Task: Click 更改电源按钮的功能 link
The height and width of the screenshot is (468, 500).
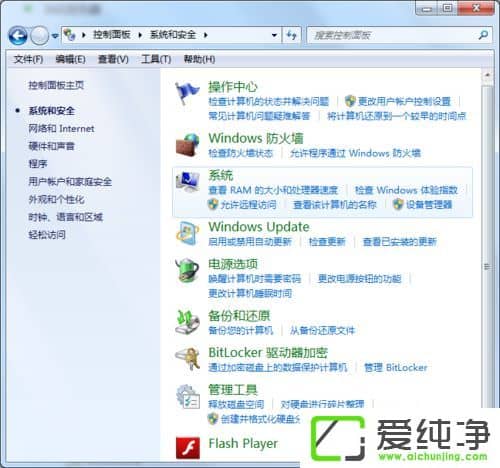Action: 359,279
